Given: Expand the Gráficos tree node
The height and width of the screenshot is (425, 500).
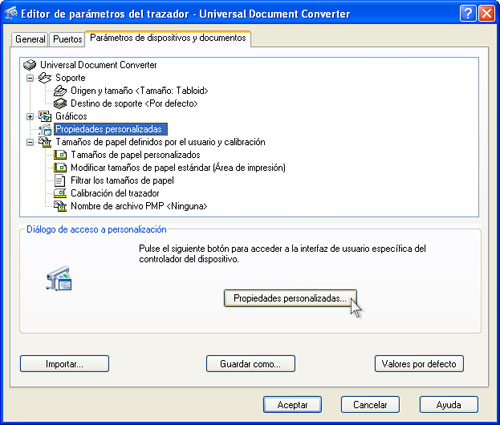Looking at the screenshot, I should tap(30, 117).
